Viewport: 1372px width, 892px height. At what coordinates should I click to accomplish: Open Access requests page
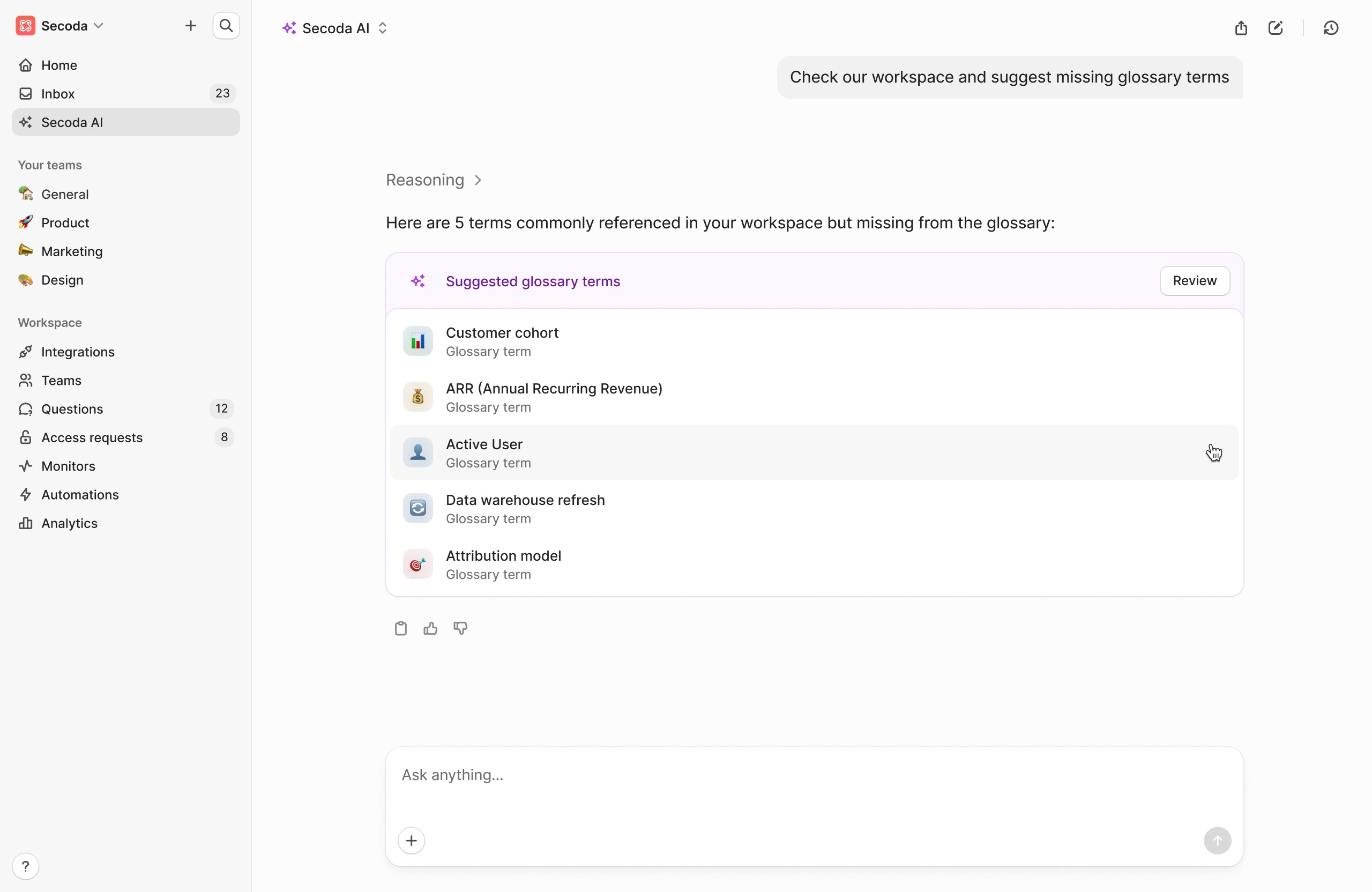[x=125, y=437]
